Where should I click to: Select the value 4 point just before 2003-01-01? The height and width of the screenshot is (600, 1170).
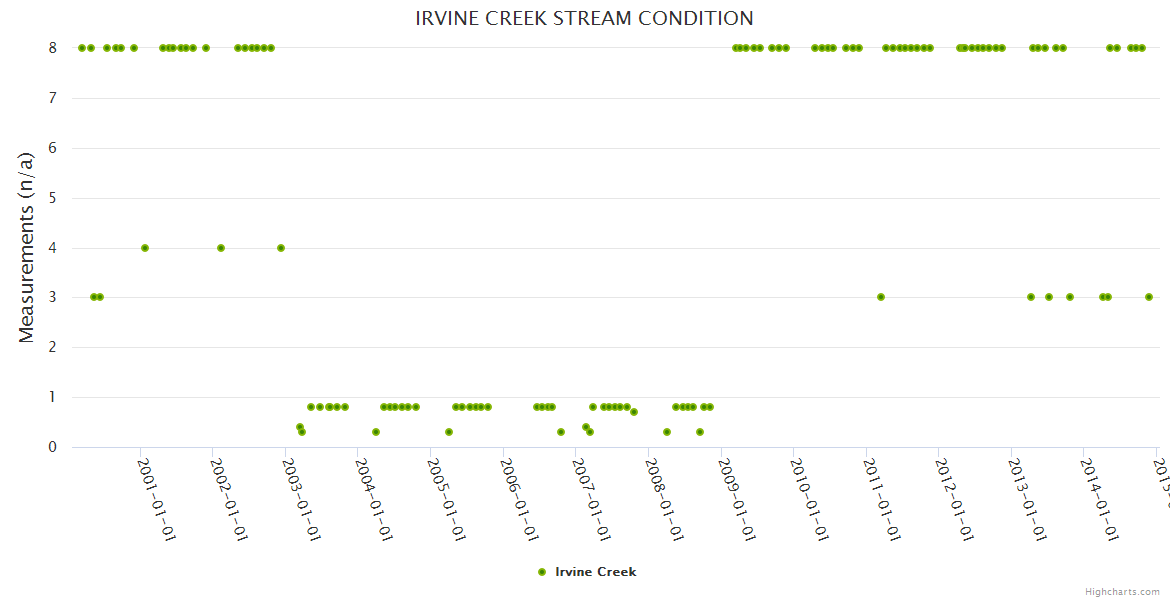point(281,248)
